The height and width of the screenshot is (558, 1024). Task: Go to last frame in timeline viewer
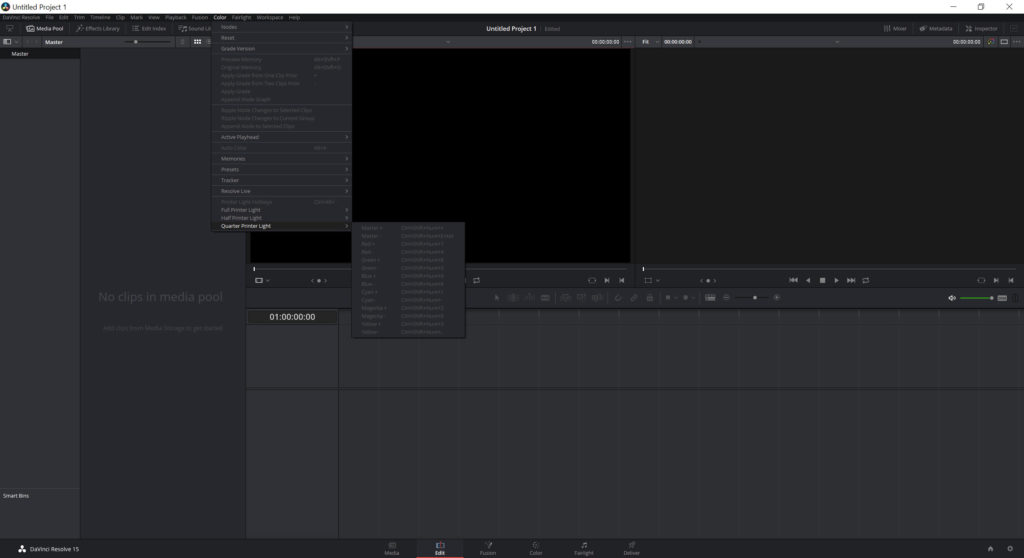(851, 280)
